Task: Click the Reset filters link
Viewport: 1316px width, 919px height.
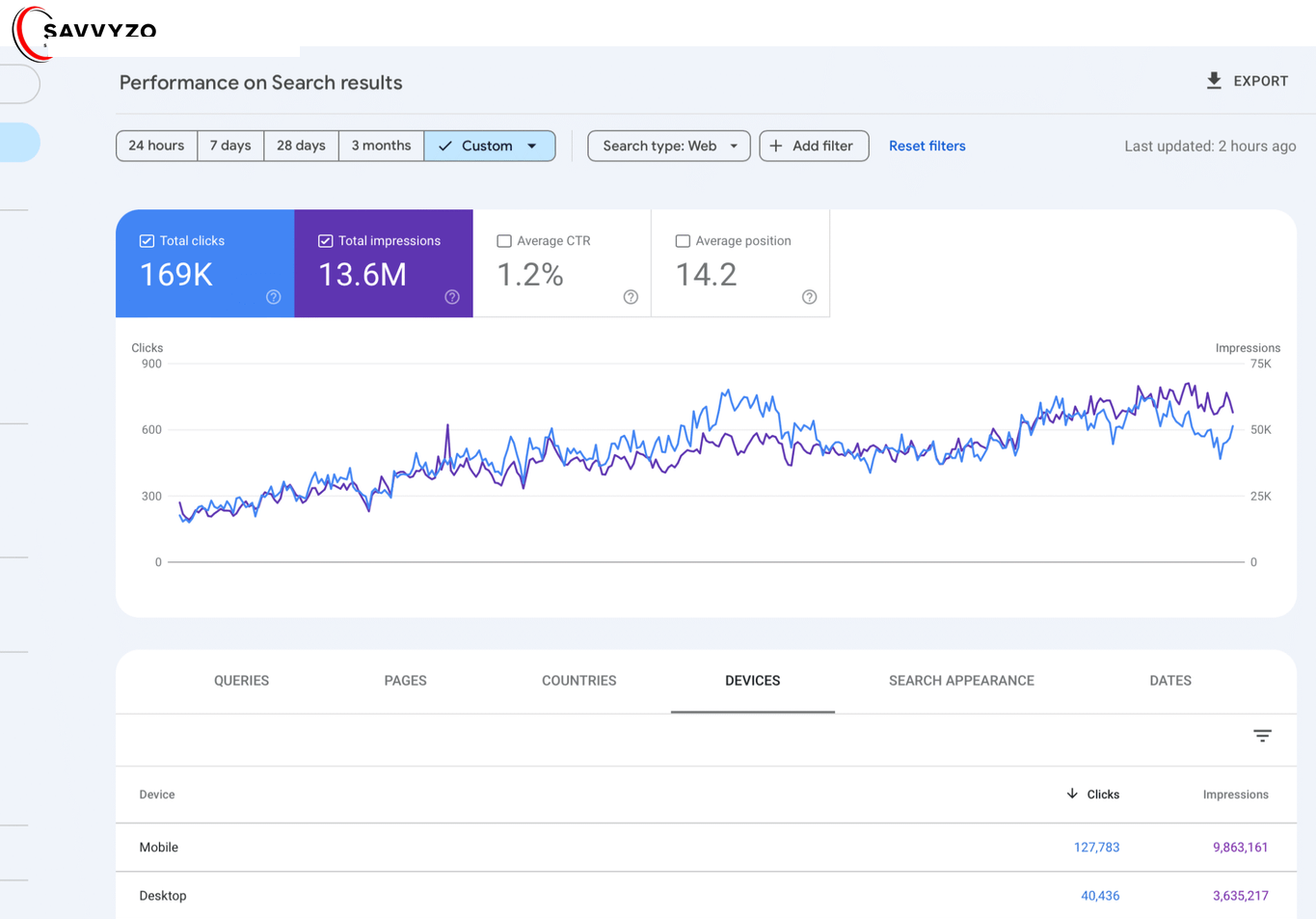Action: coord(927,147)
